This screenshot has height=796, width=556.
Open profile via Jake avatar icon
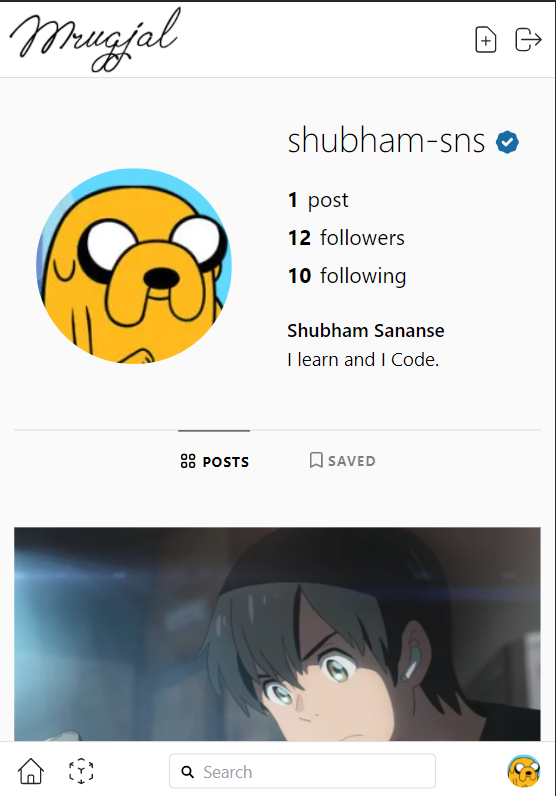[x=524, y=771]
